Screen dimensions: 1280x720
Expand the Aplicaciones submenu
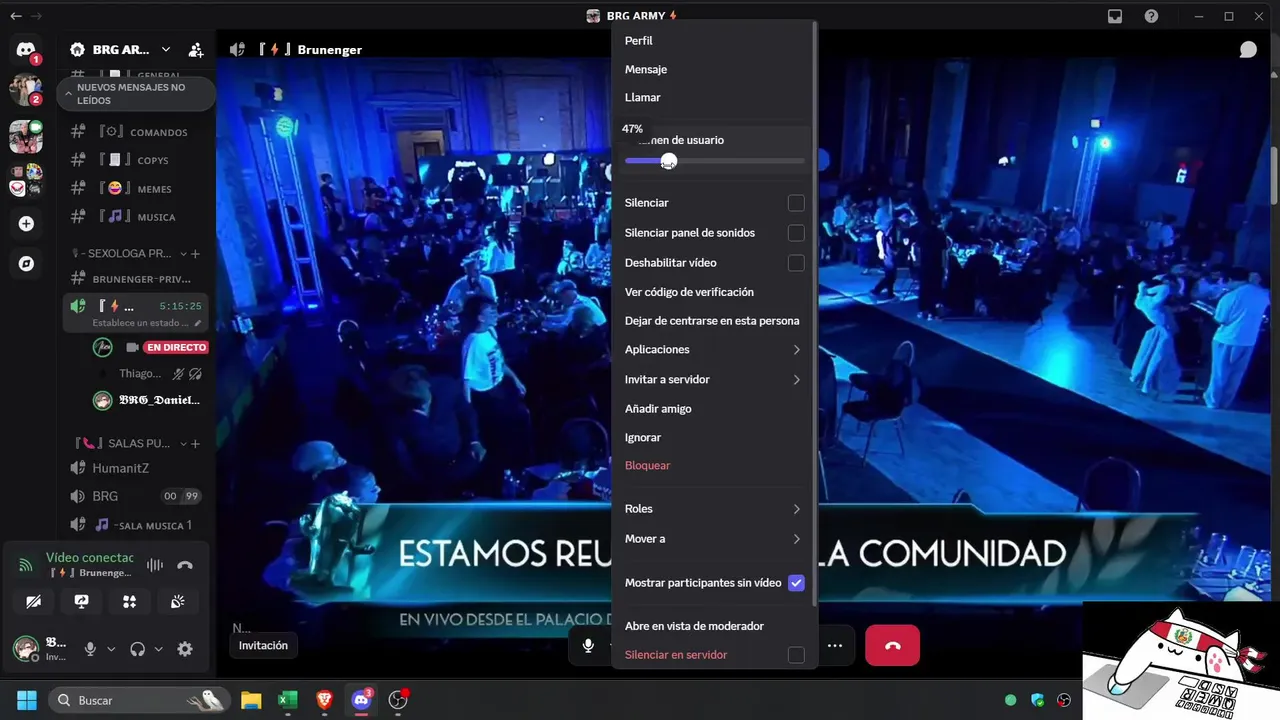point(713,350)
